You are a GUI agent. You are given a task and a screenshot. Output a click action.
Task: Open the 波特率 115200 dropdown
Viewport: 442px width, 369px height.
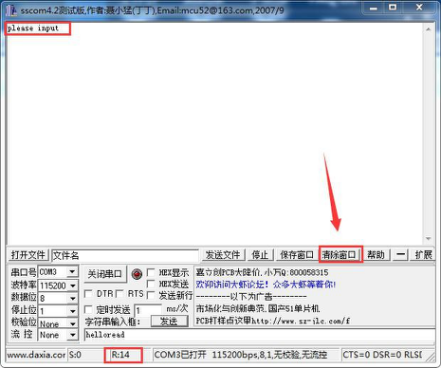click(73, 286)
